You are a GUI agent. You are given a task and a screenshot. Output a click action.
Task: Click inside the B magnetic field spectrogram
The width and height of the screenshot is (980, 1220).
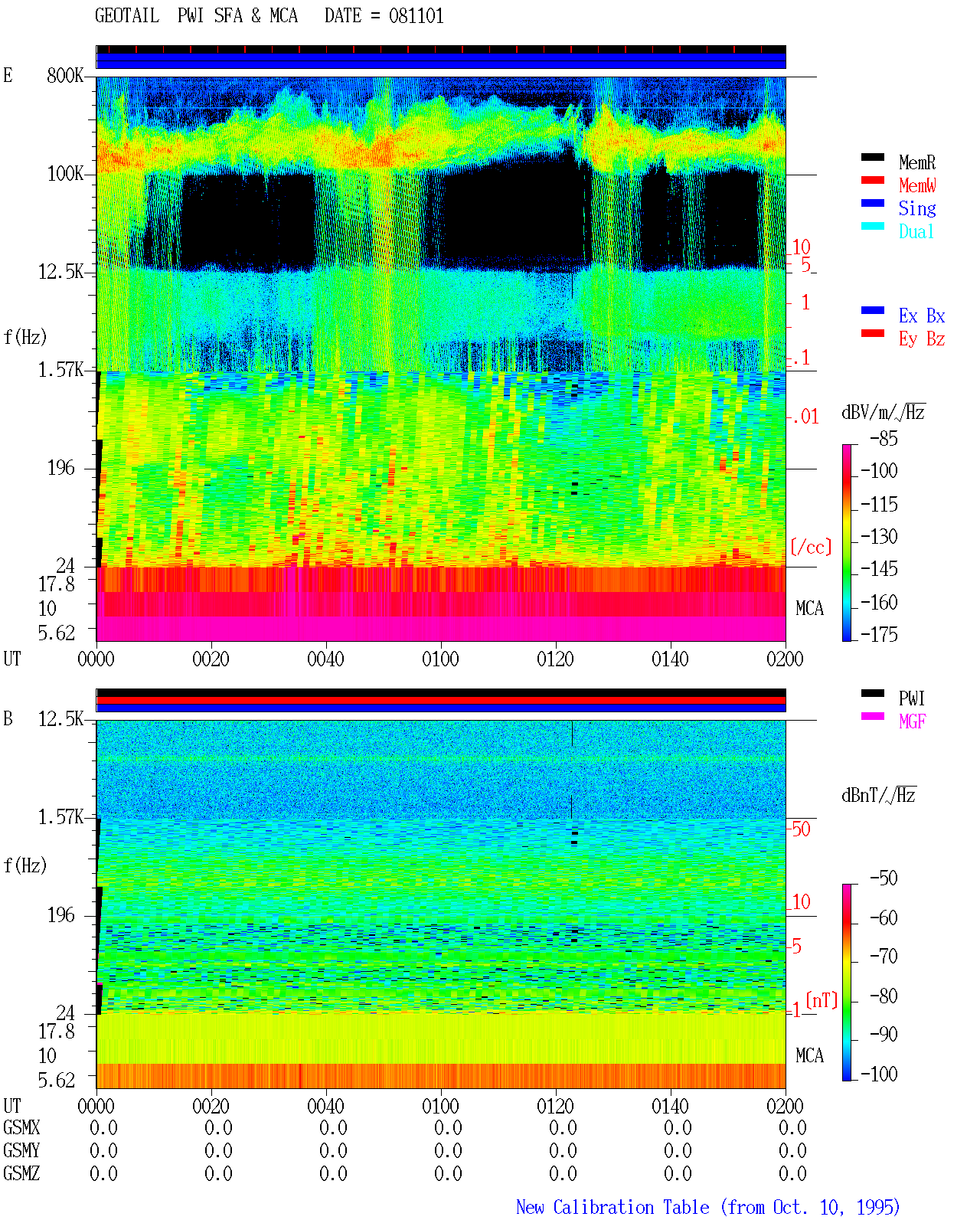[441, 904]
